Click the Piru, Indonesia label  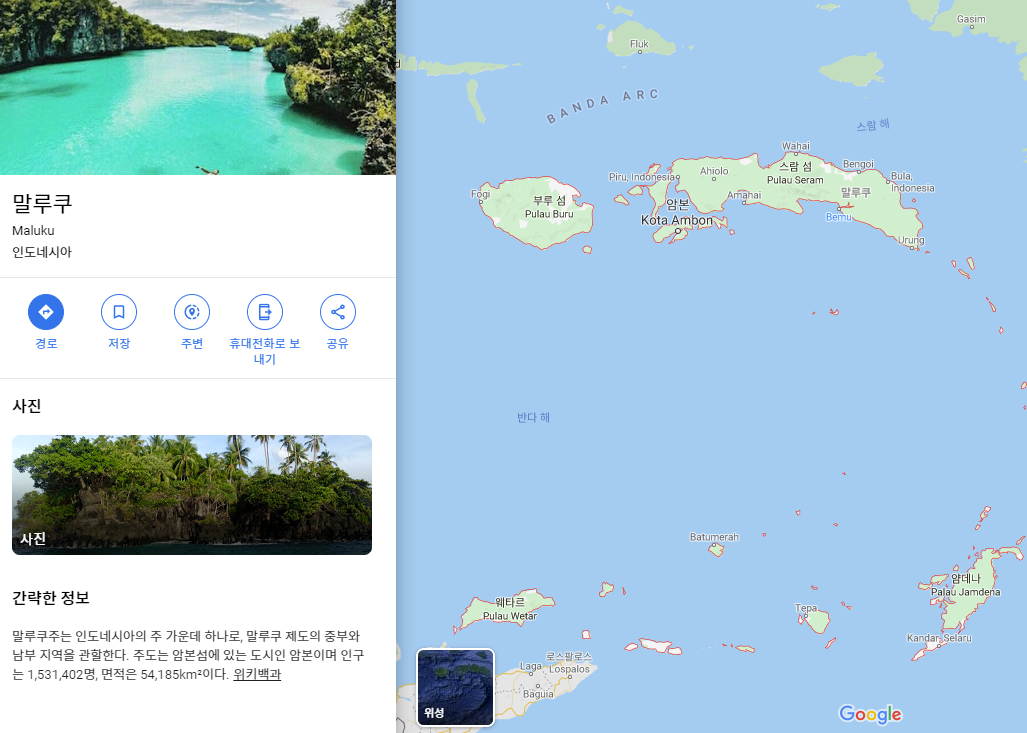[641, 177]
